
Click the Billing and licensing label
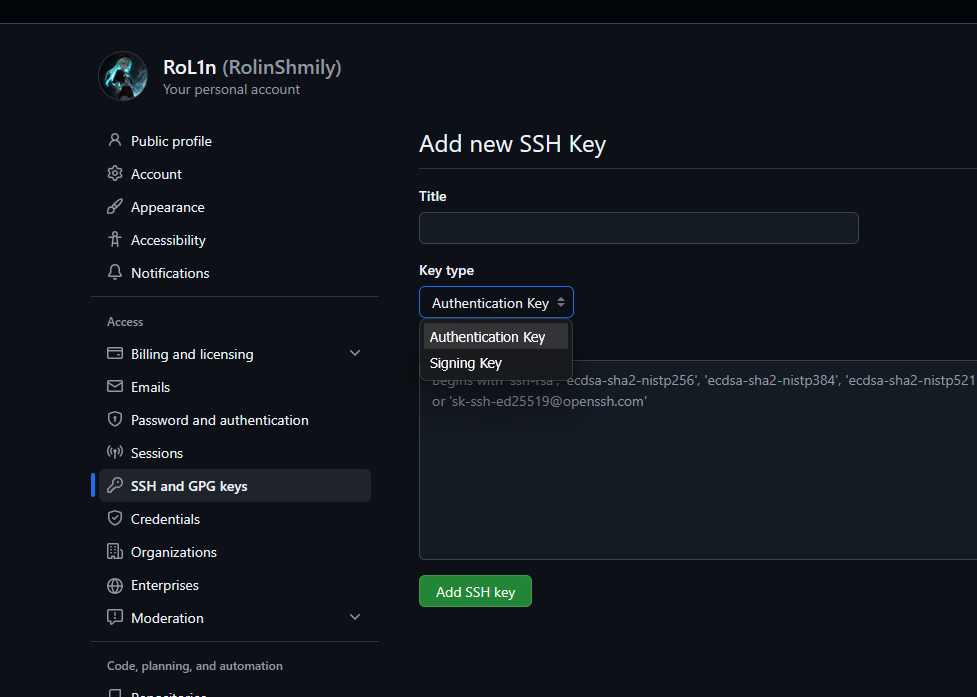pos(192,354)
